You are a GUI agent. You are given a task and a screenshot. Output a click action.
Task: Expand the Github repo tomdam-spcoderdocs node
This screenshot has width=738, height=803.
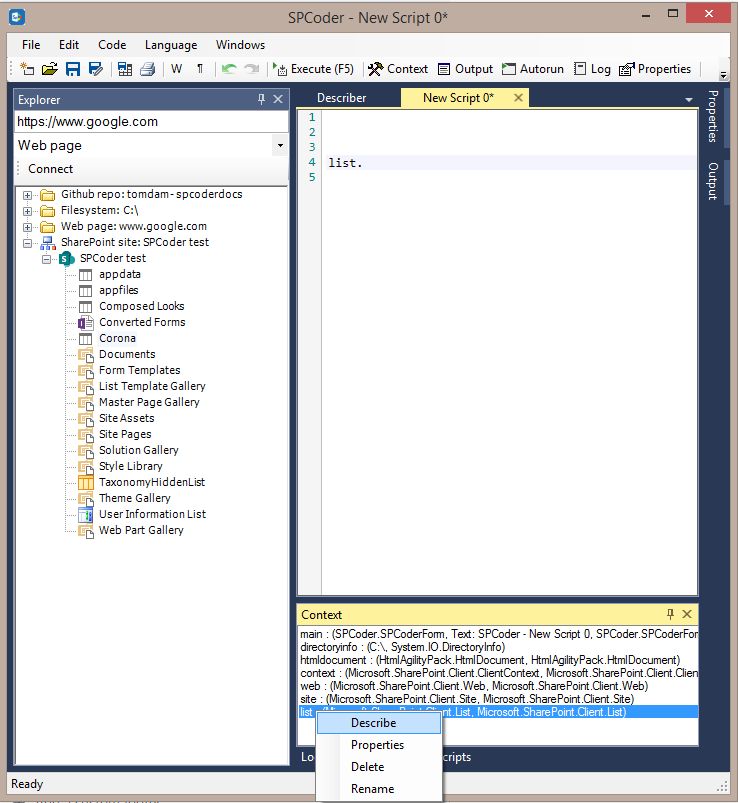point(27,195)
